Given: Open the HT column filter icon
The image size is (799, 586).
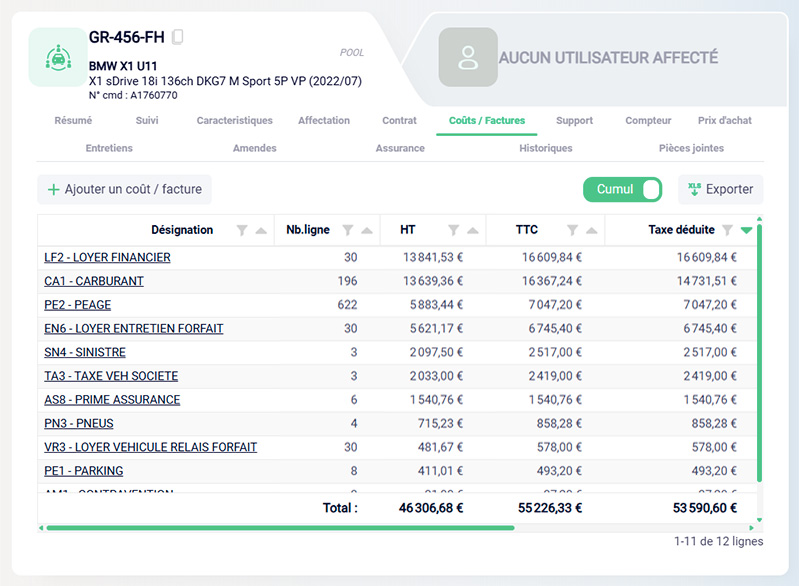Looking at the screenshot, I should (454, 230).
